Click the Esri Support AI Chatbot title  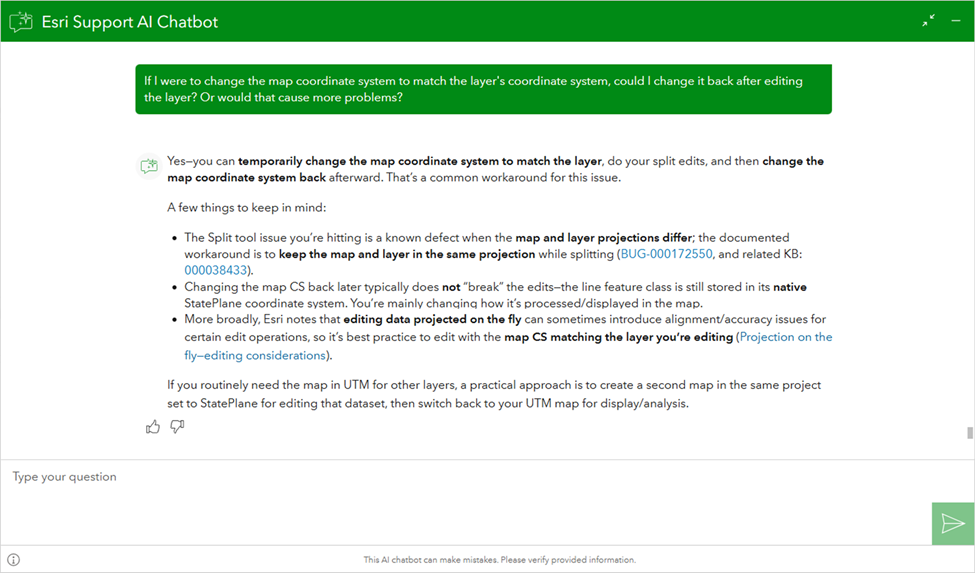(130, 22)
